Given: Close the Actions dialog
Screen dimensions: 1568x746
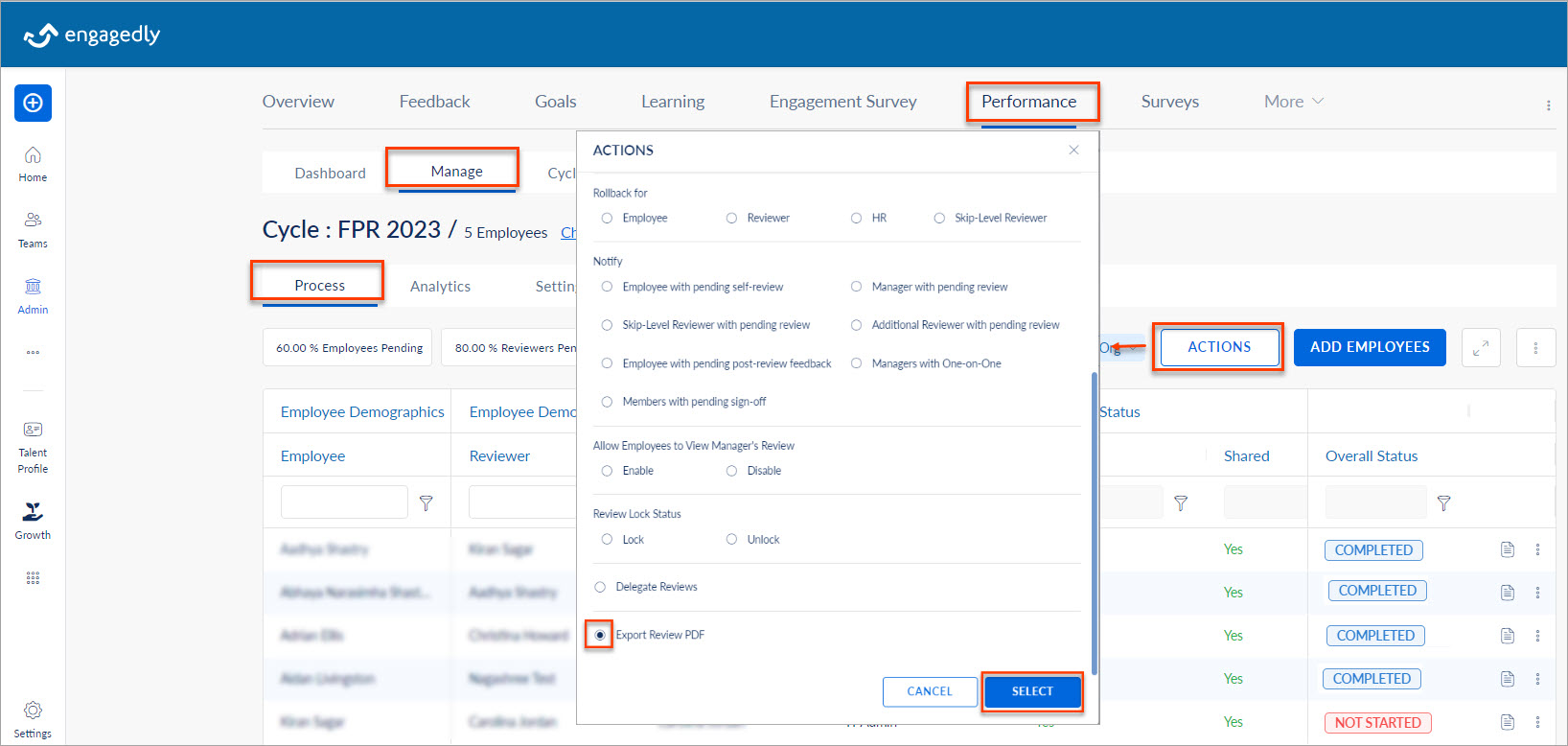Looking at the screenshot, I should [x=1073, y=150].
